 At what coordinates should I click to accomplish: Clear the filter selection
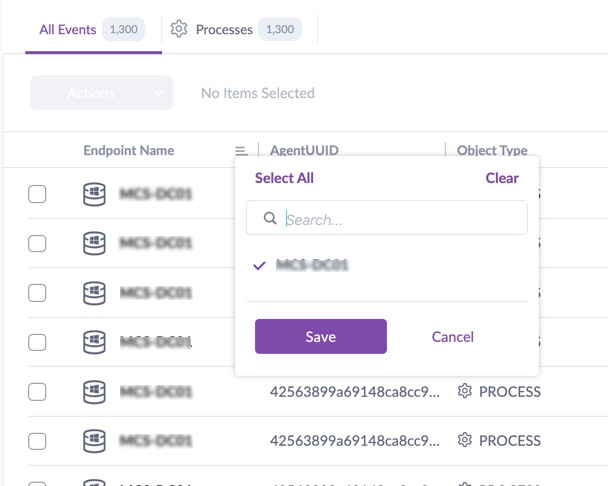(502, 178)
